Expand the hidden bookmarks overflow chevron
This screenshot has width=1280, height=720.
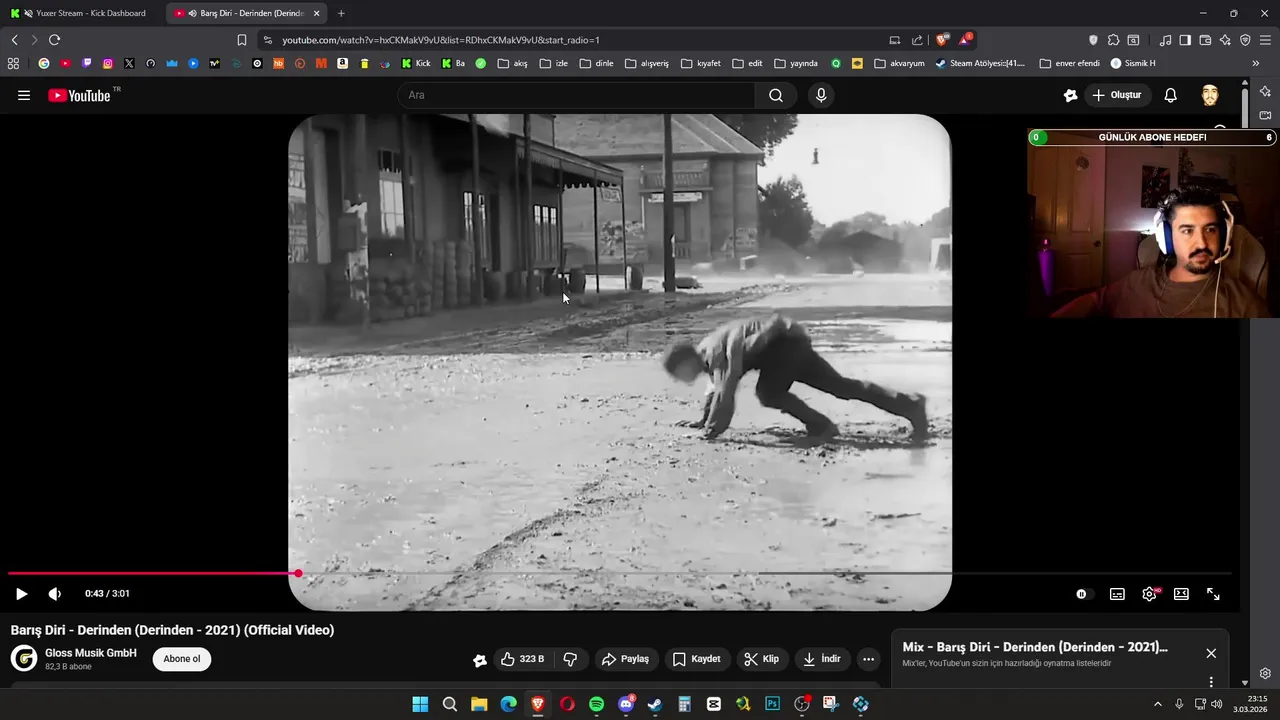[1255, 63]
